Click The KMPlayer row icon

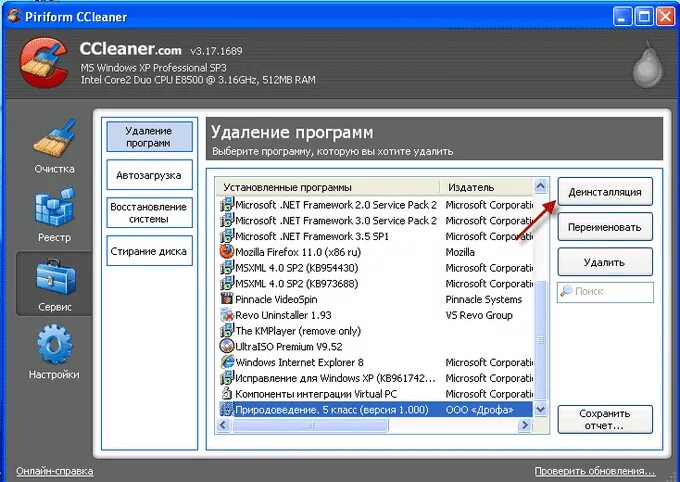click(226, 331)
